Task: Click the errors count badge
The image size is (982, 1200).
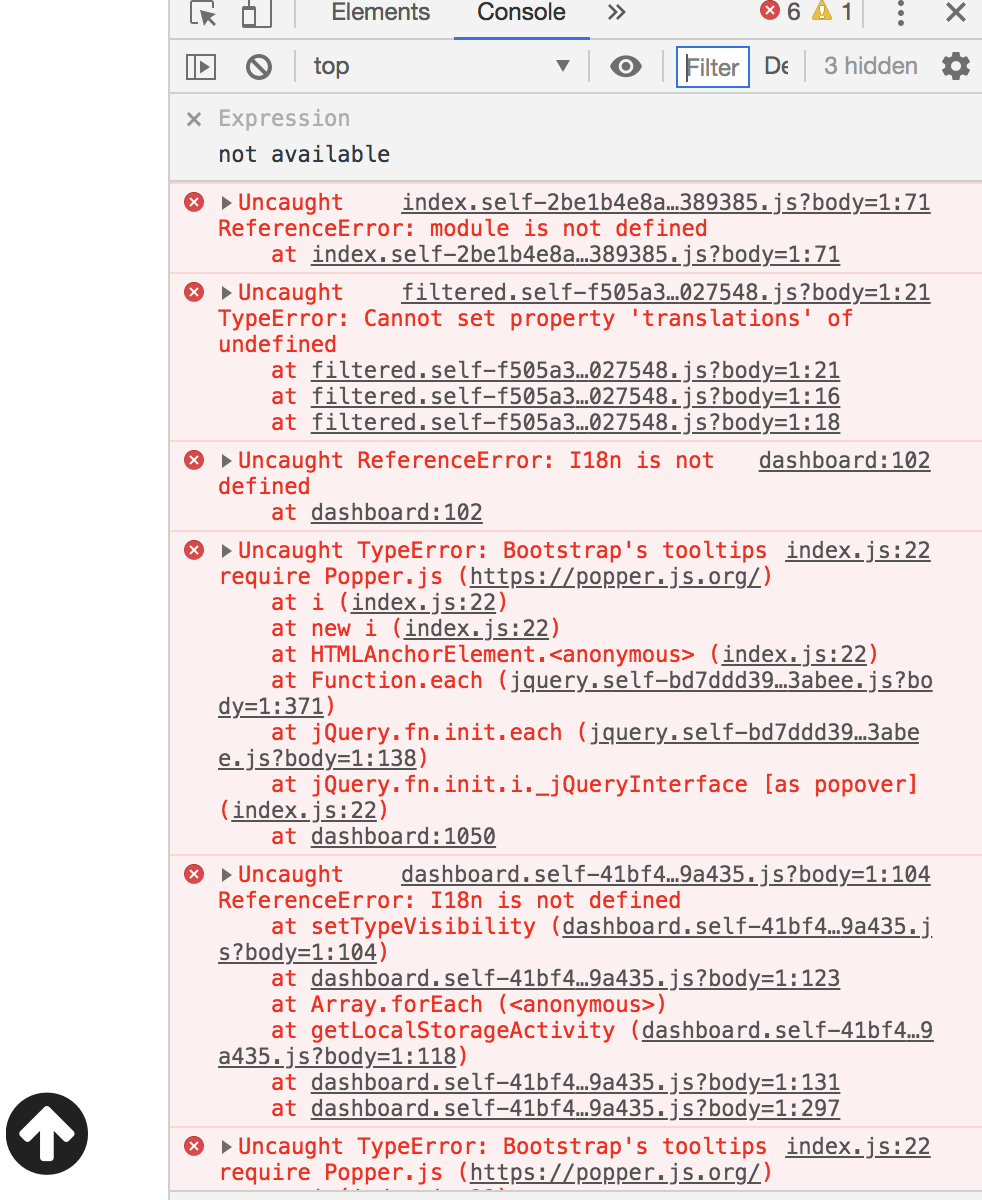Action: point(778,12)
